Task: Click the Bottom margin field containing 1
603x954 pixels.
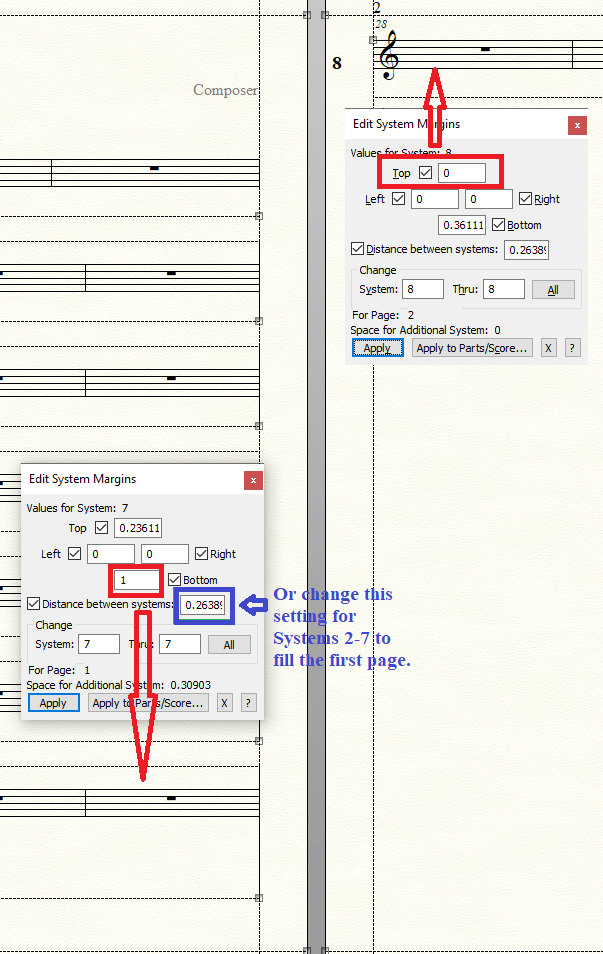Action: click(x=136, y=580)
